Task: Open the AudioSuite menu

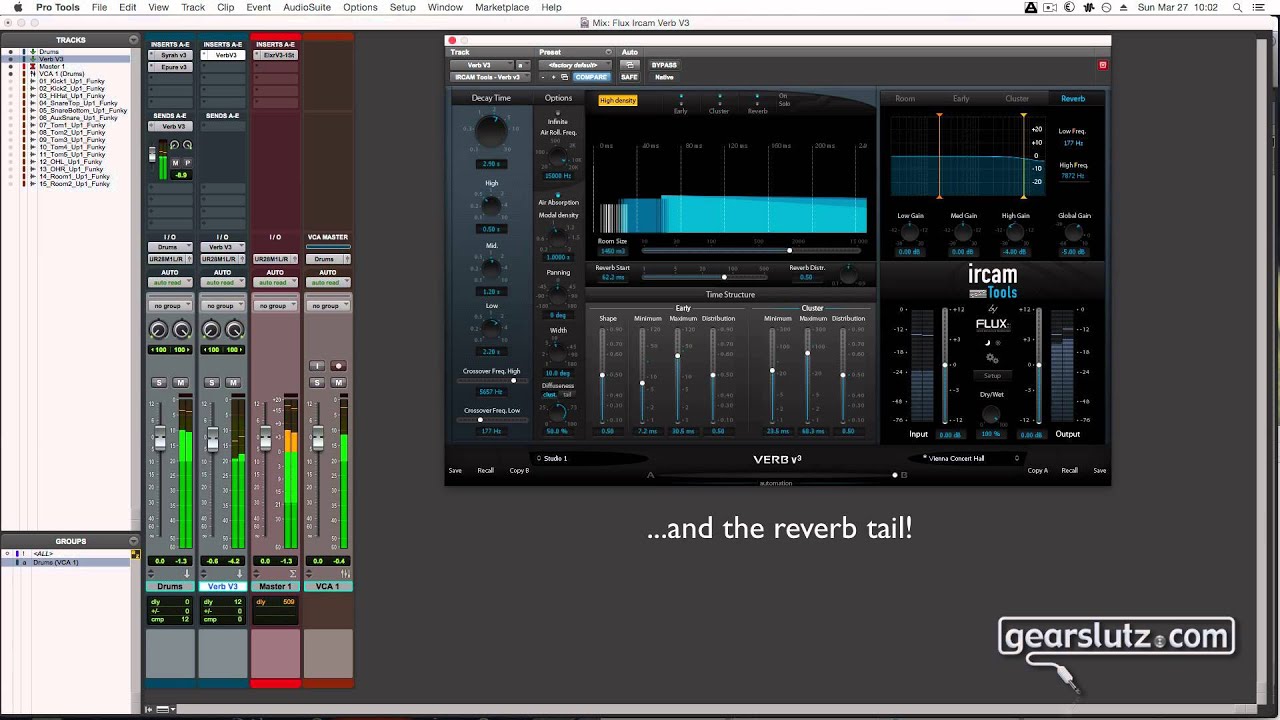Action: pyautogui.click(x=306, y=7)
